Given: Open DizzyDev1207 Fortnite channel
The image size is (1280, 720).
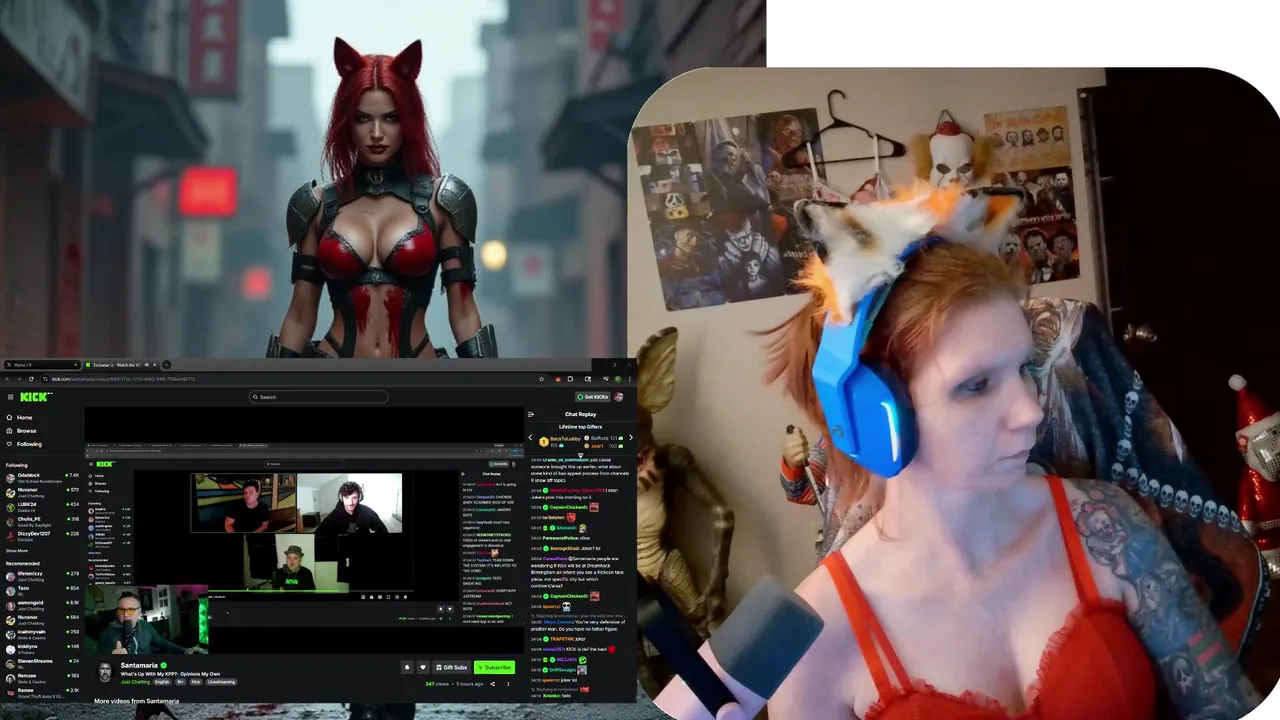Looking at the screenshot, I should [x=42, y=536].
